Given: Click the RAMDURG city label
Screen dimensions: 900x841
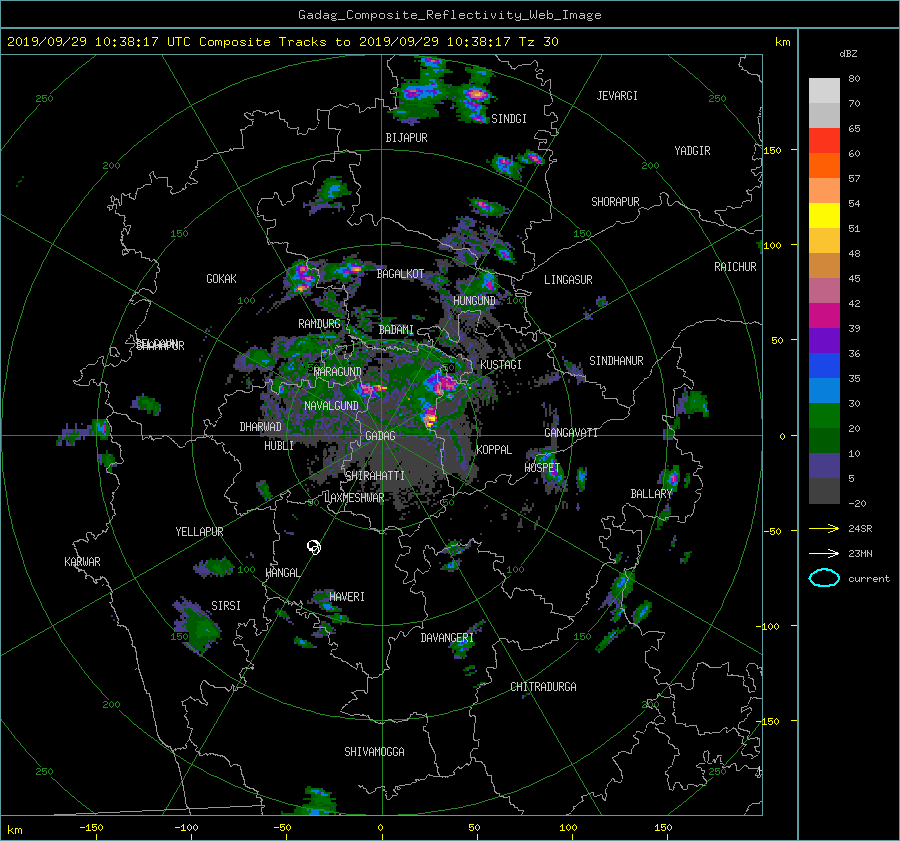Looking at the screenshot, I should pos(319,324).
